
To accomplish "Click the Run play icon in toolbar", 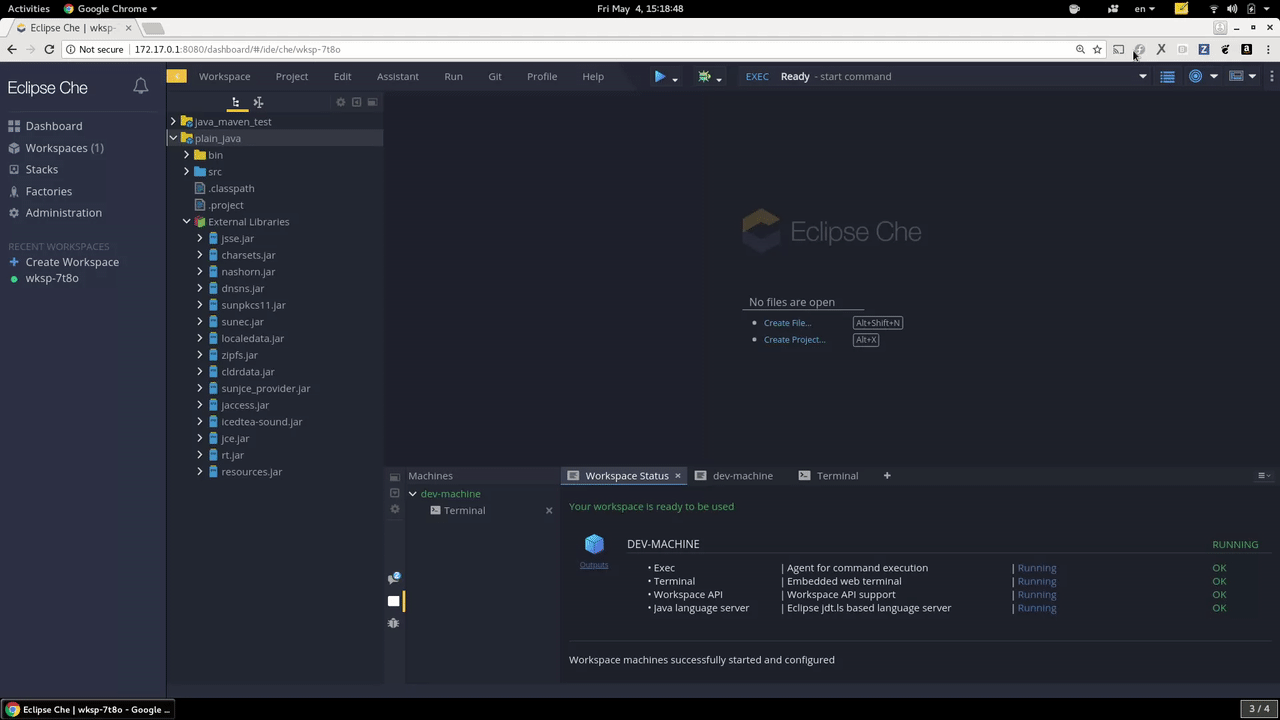I will tap(659, 76).
